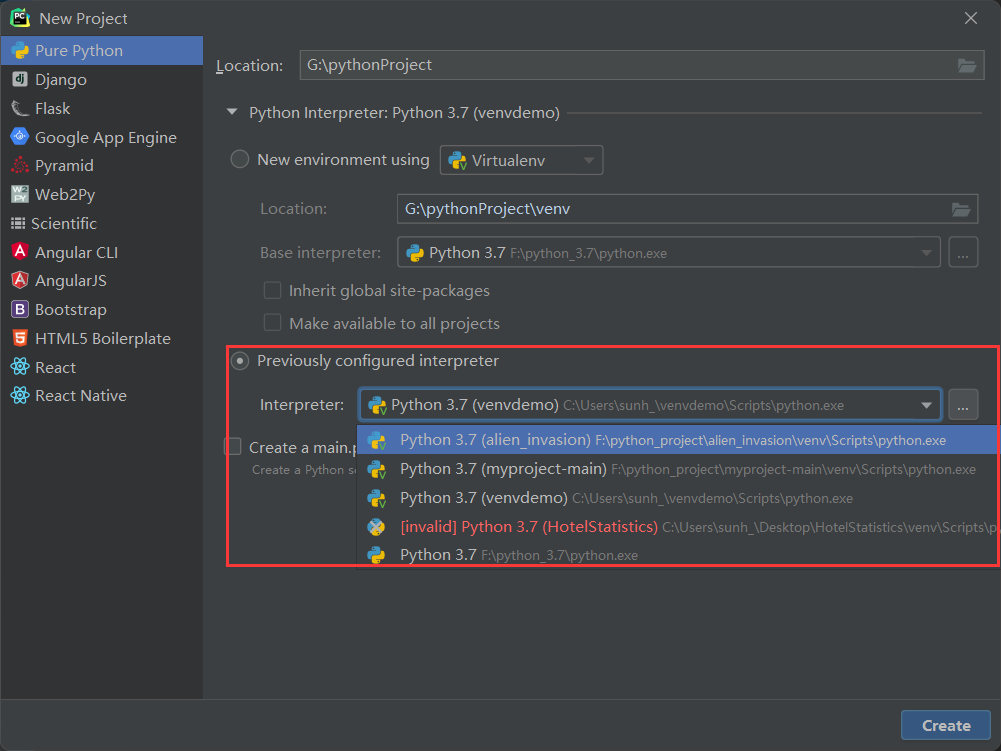This screenshot has height=751, width=1001.
Task: Select Previously configured interpreter radio button
Action: (x=239, y=361)
